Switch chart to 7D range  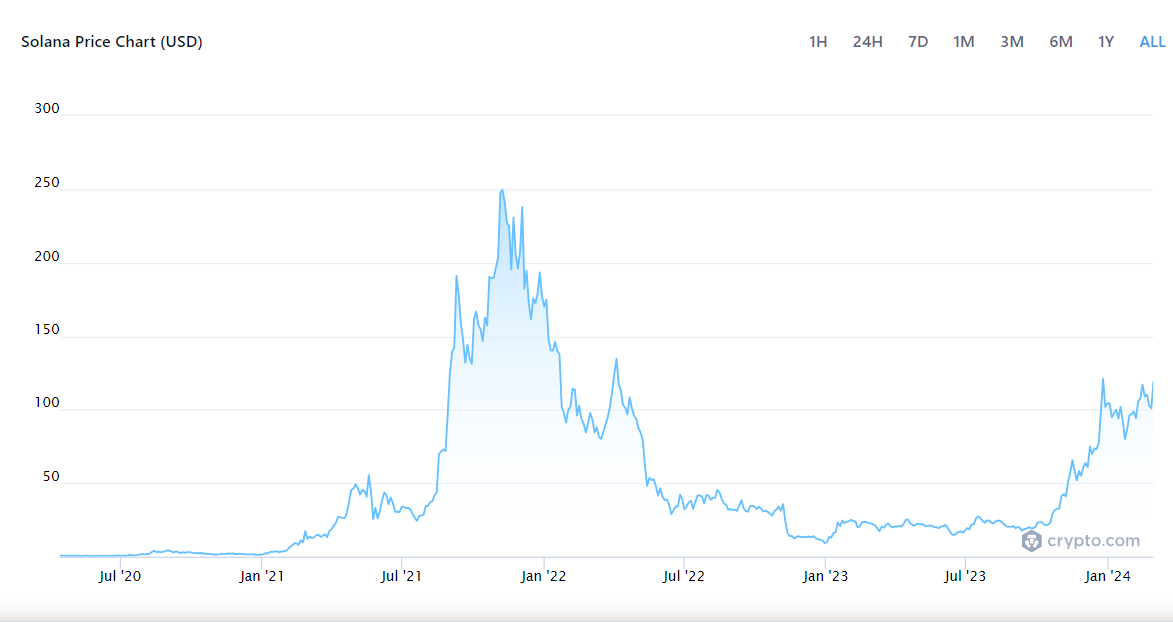(918, 42)
